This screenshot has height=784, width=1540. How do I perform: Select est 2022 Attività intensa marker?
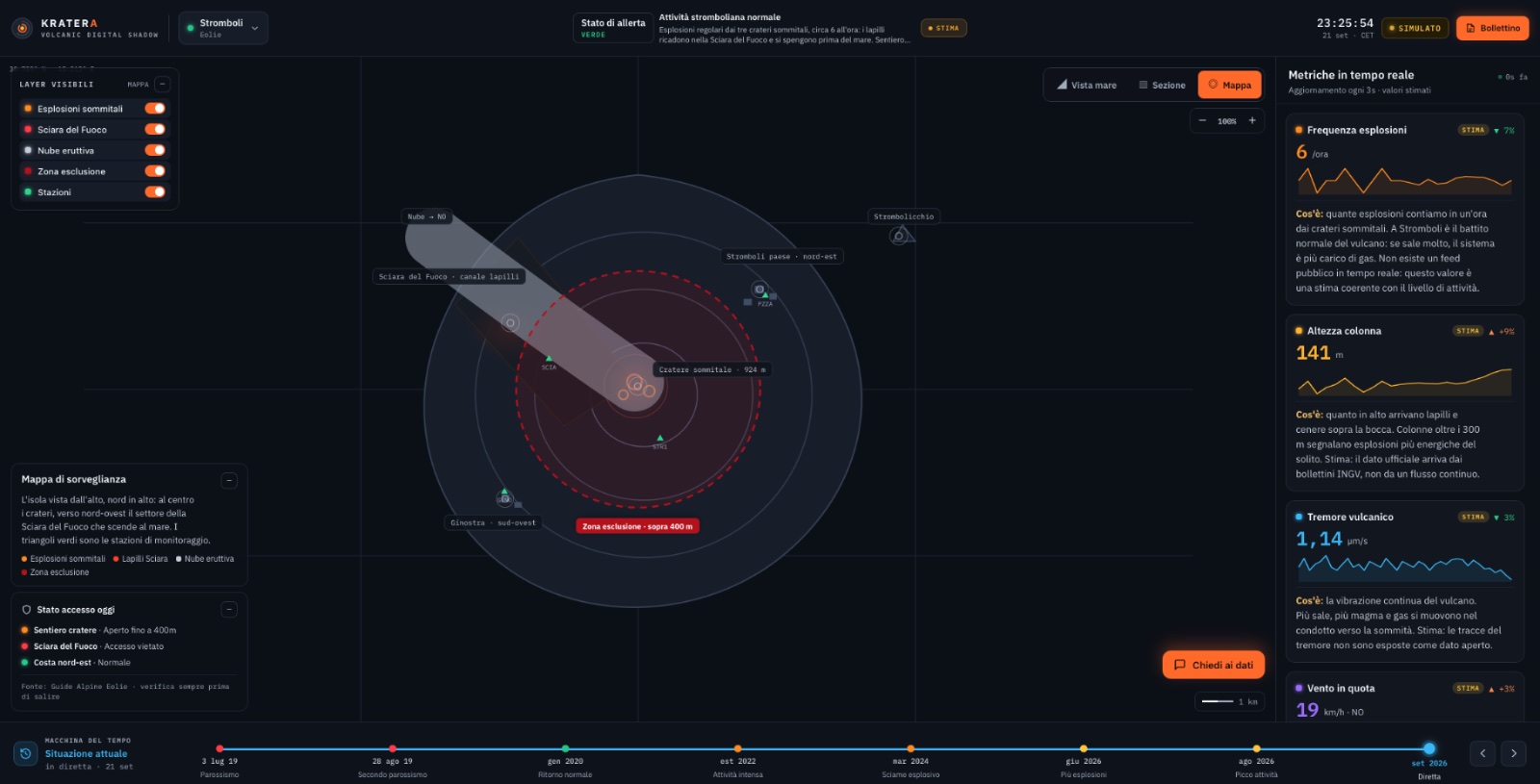point(738,748)
